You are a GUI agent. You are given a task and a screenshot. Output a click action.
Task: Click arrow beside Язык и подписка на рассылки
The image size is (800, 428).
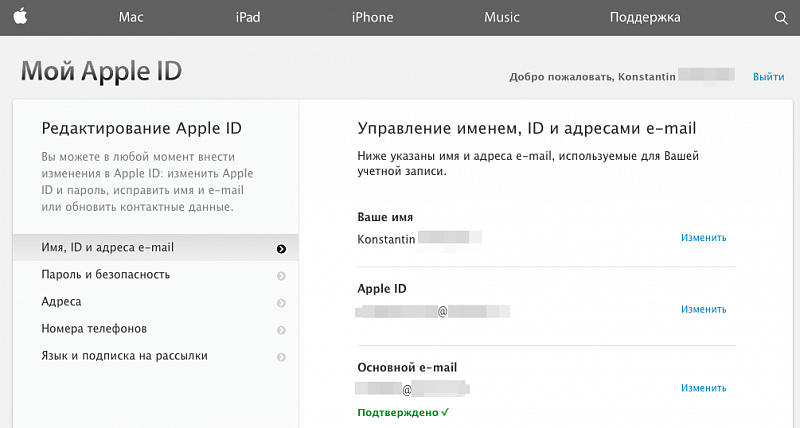pyautogui.click(x=282, y=356)
